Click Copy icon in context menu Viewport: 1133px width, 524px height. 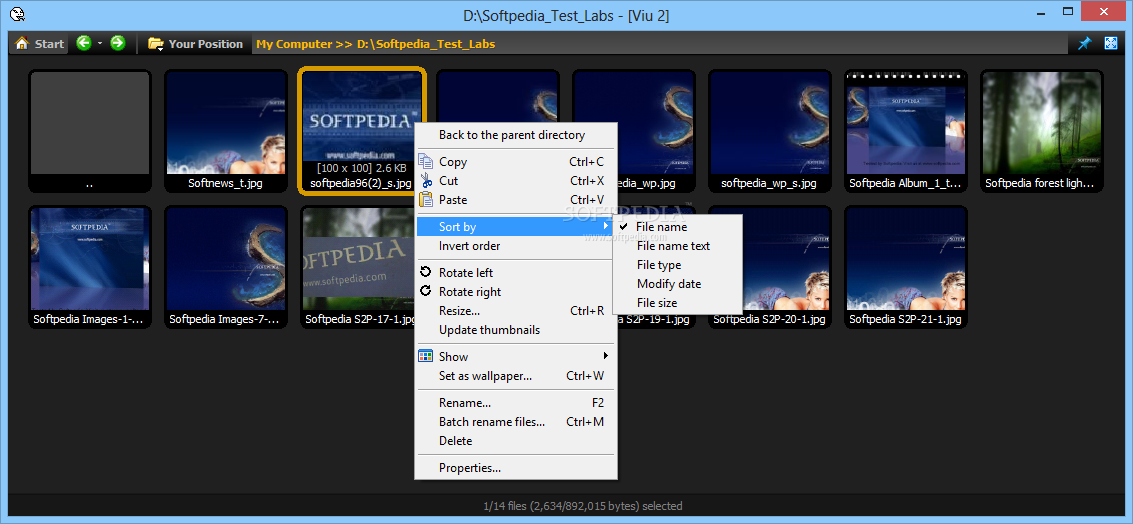pos(426,162)
